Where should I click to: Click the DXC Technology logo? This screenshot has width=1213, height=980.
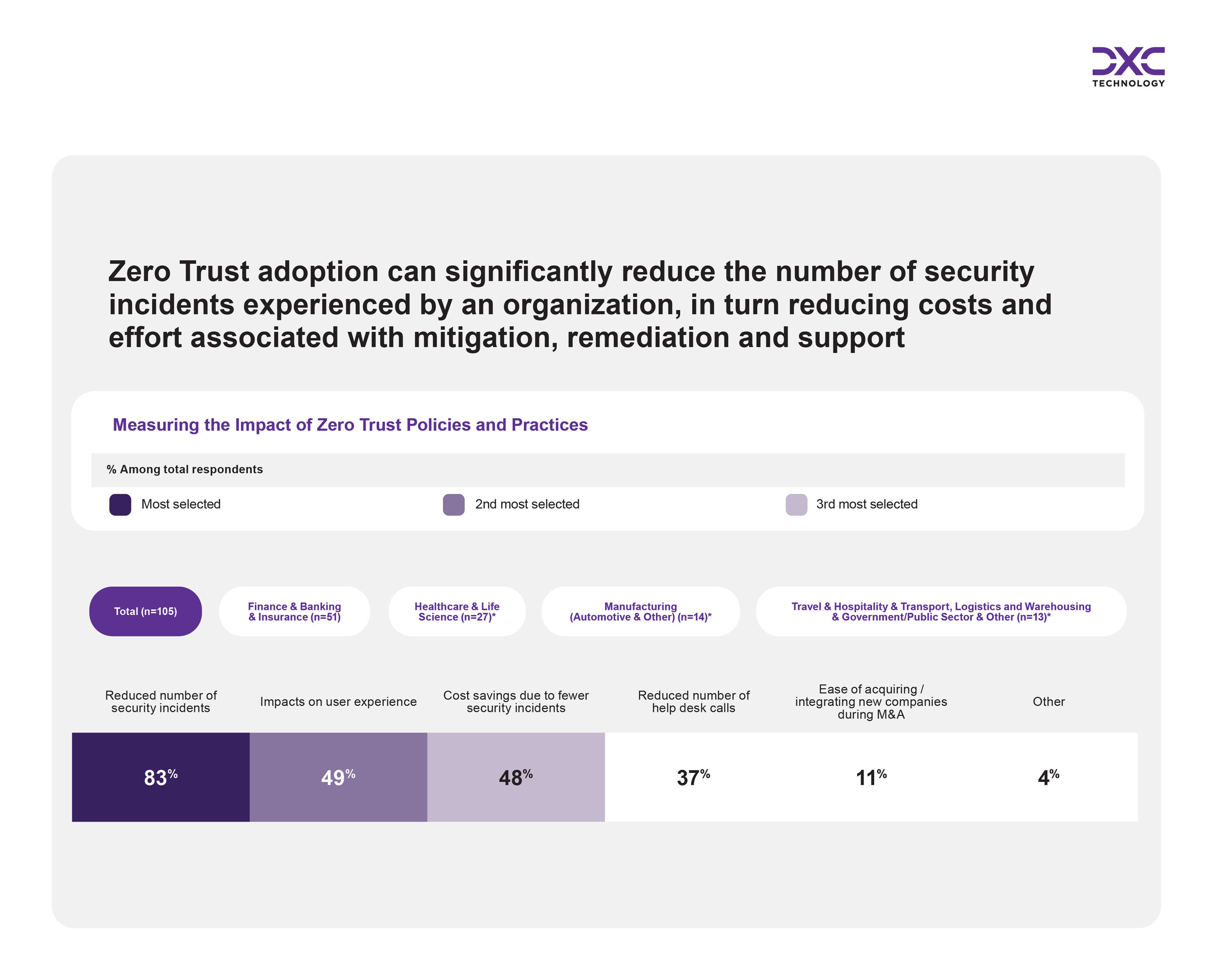coord(1128,66)
